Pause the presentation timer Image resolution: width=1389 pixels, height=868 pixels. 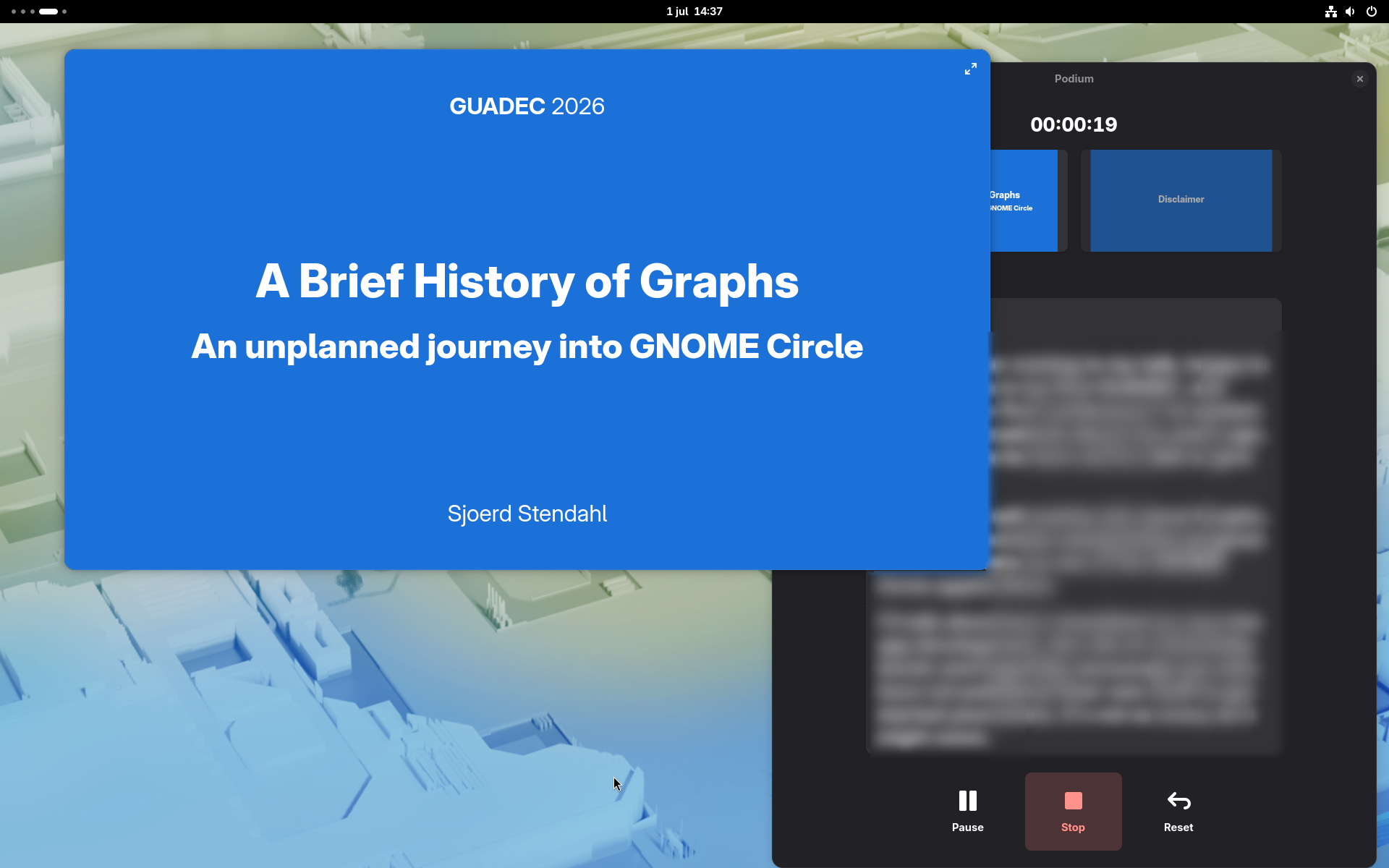967,811
